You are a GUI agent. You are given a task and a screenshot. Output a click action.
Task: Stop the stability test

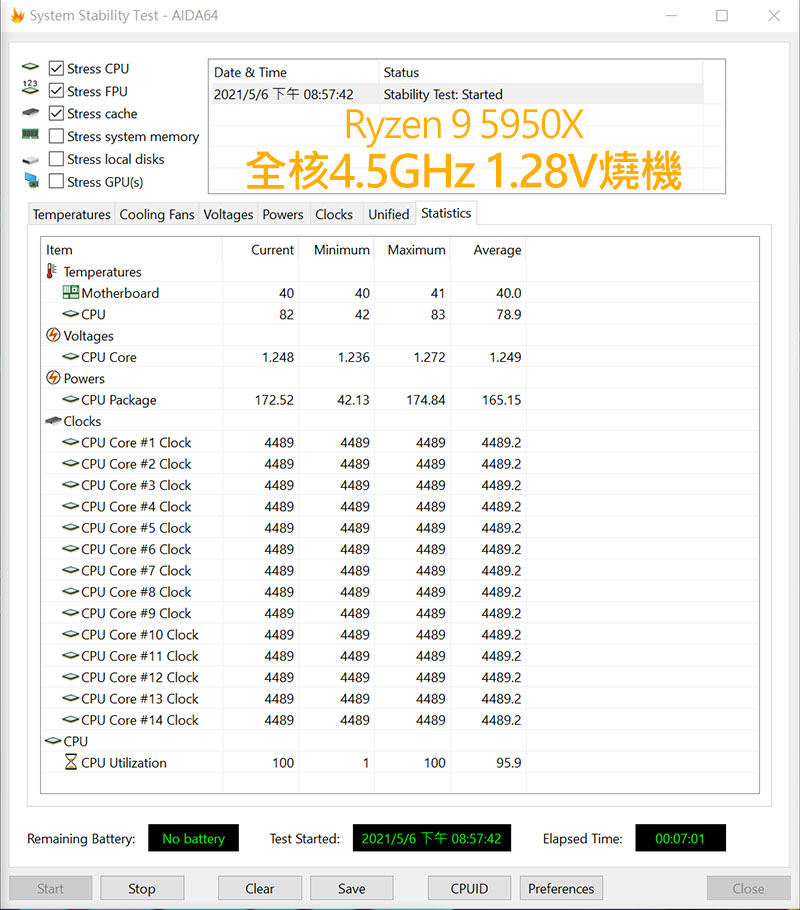tap(142, 888)
